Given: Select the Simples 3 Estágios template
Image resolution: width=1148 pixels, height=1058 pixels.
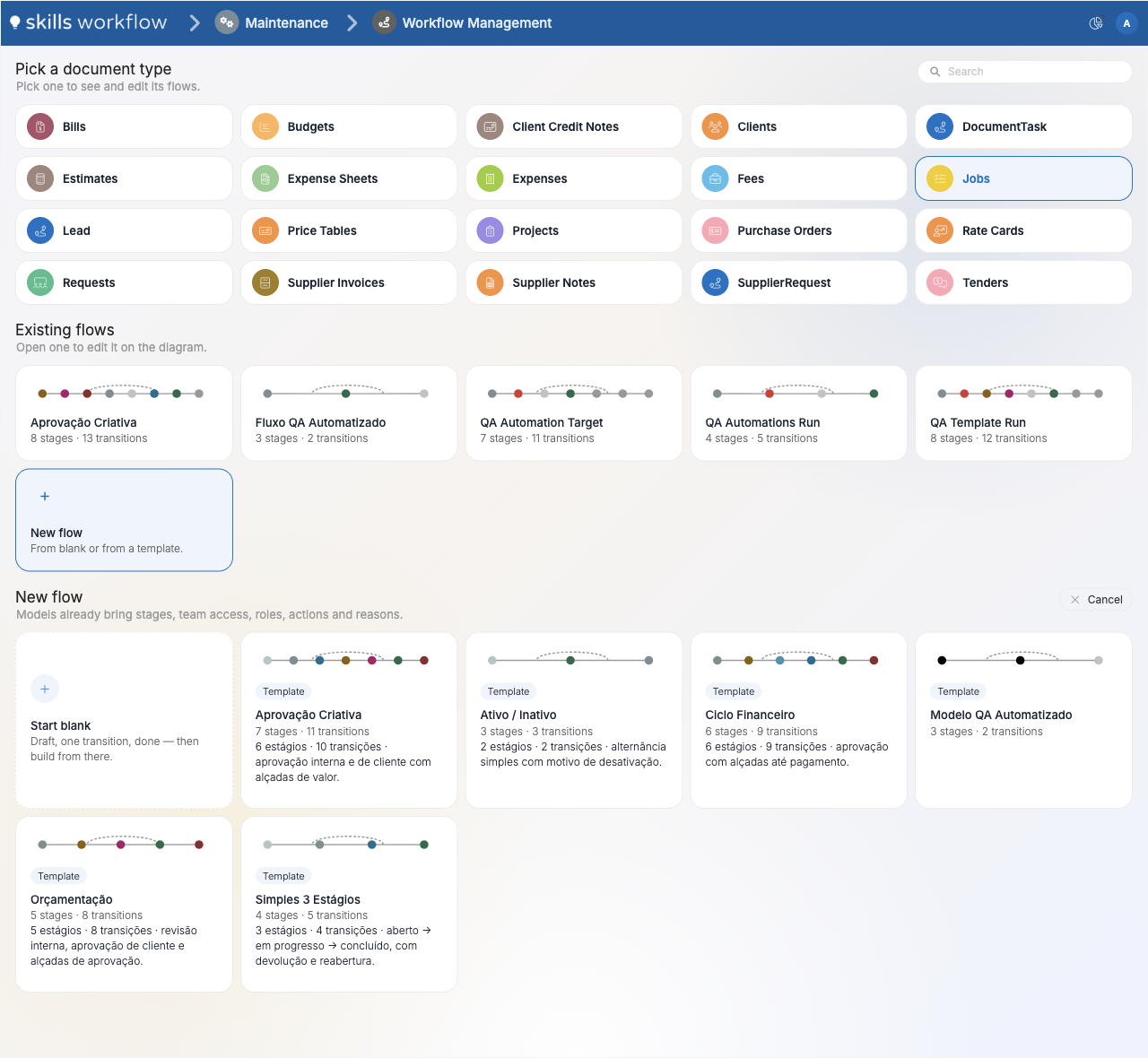Looking at the screenshot, I should (x=349, y=905).
